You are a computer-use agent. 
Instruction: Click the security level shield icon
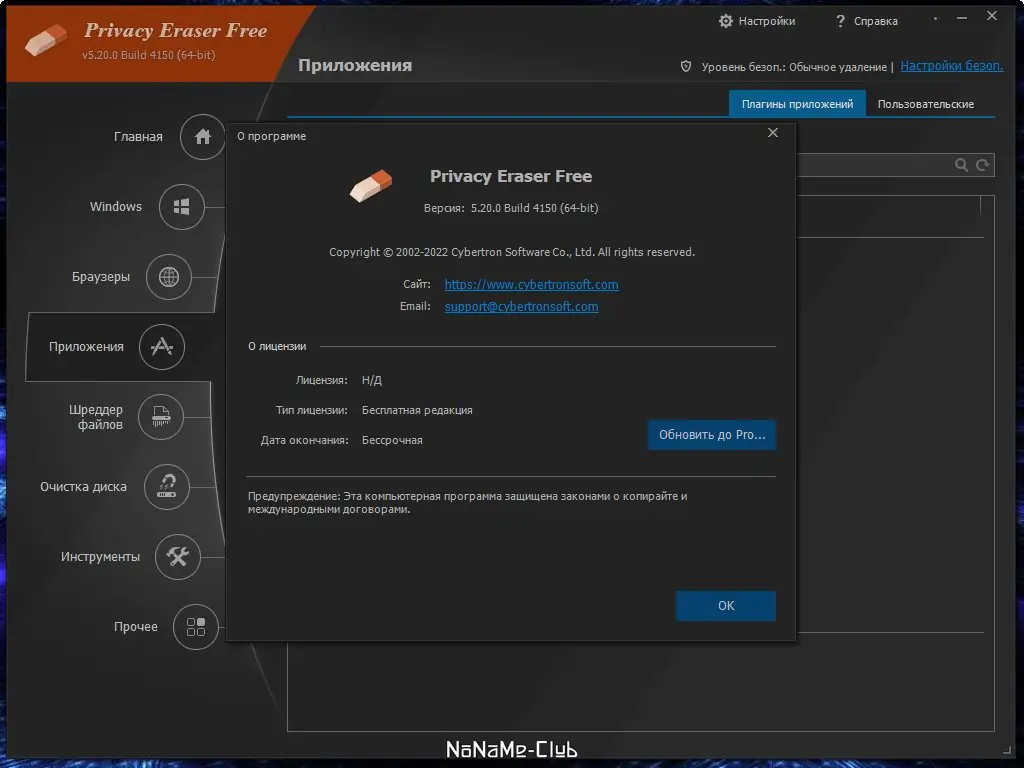click(x=686, y=66)
